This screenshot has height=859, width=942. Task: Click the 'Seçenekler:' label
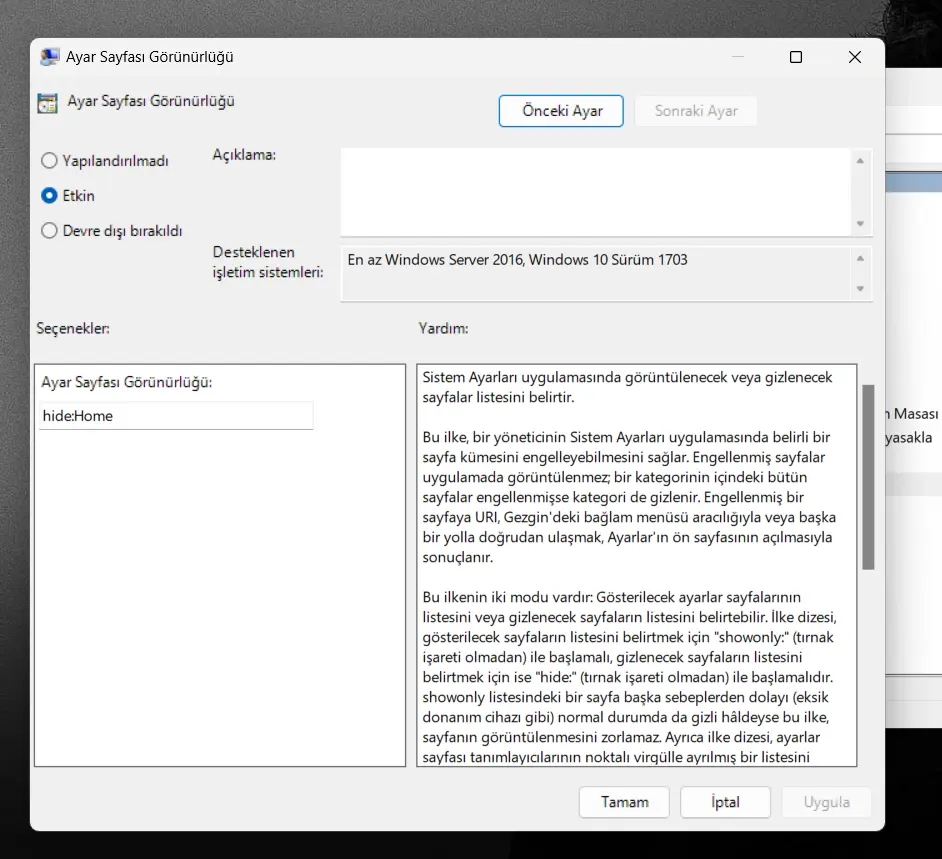click(73, 329)
